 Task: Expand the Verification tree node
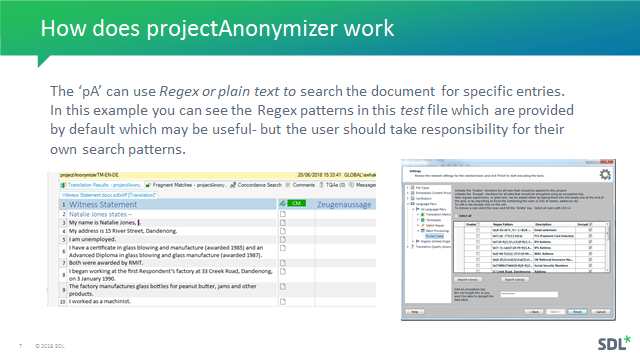407,198
